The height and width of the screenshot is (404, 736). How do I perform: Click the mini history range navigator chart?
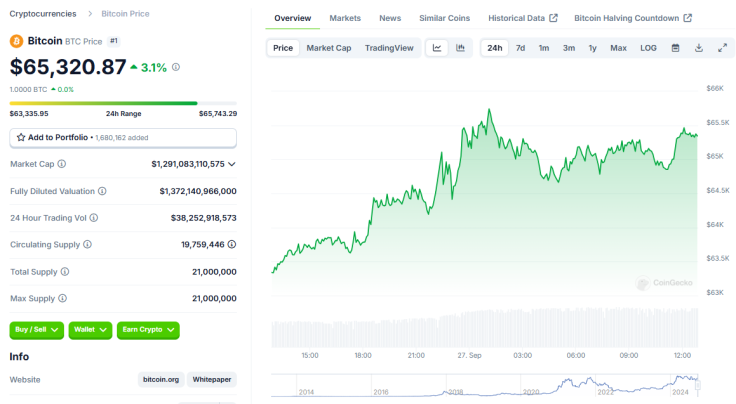pyautogui.click(x=485, y=386)
